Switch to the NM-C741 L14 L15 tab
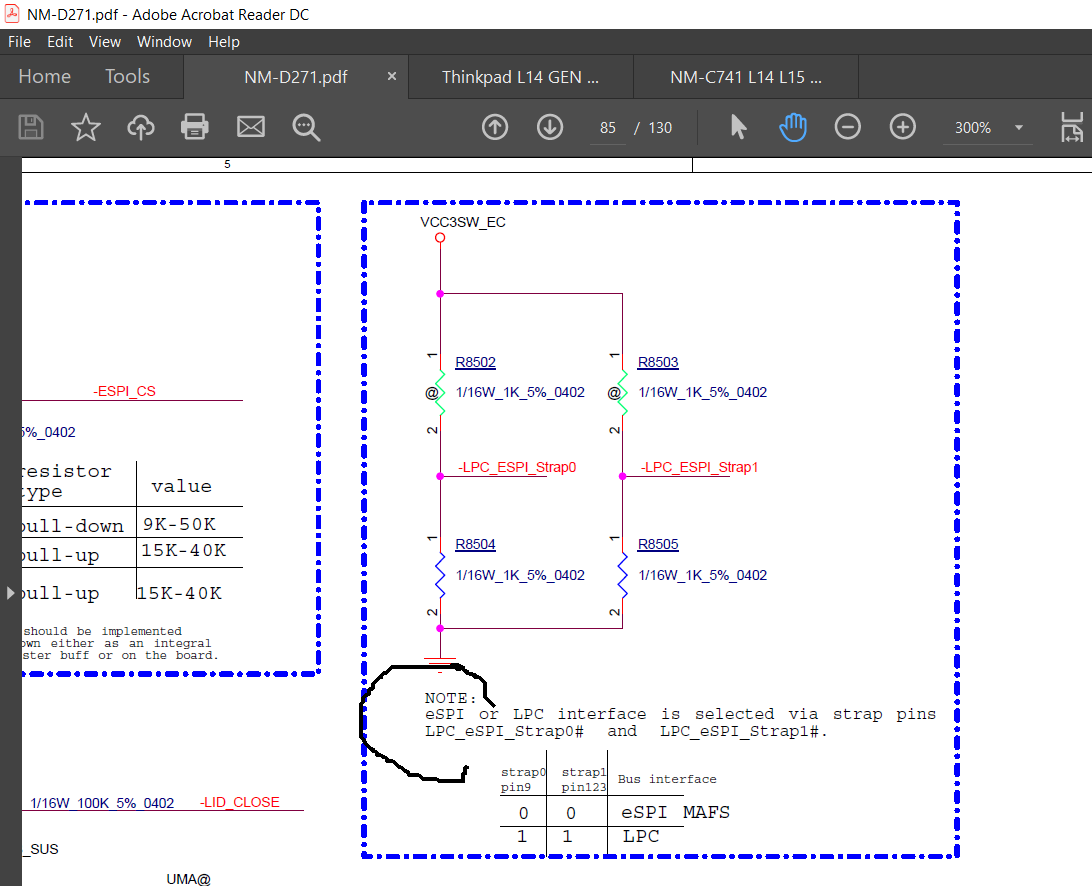This screenshot has height=886, width=1092. point(745,77)
